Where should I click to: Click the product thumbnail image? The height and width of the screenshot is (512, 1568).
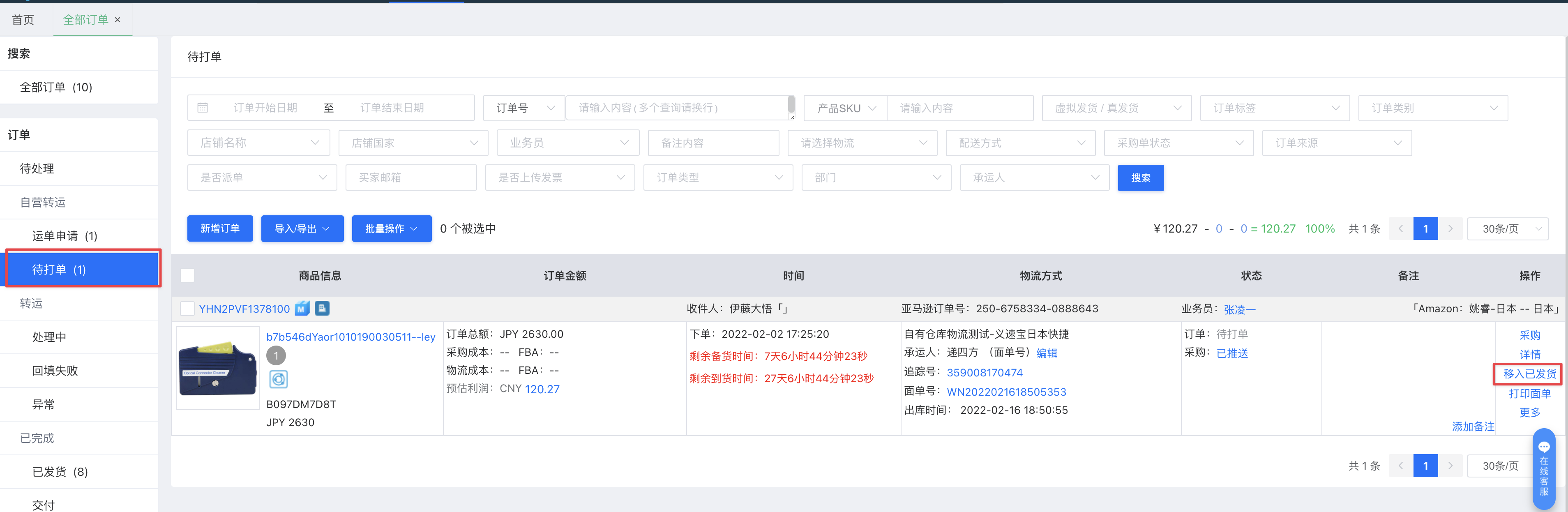[217, 368]
